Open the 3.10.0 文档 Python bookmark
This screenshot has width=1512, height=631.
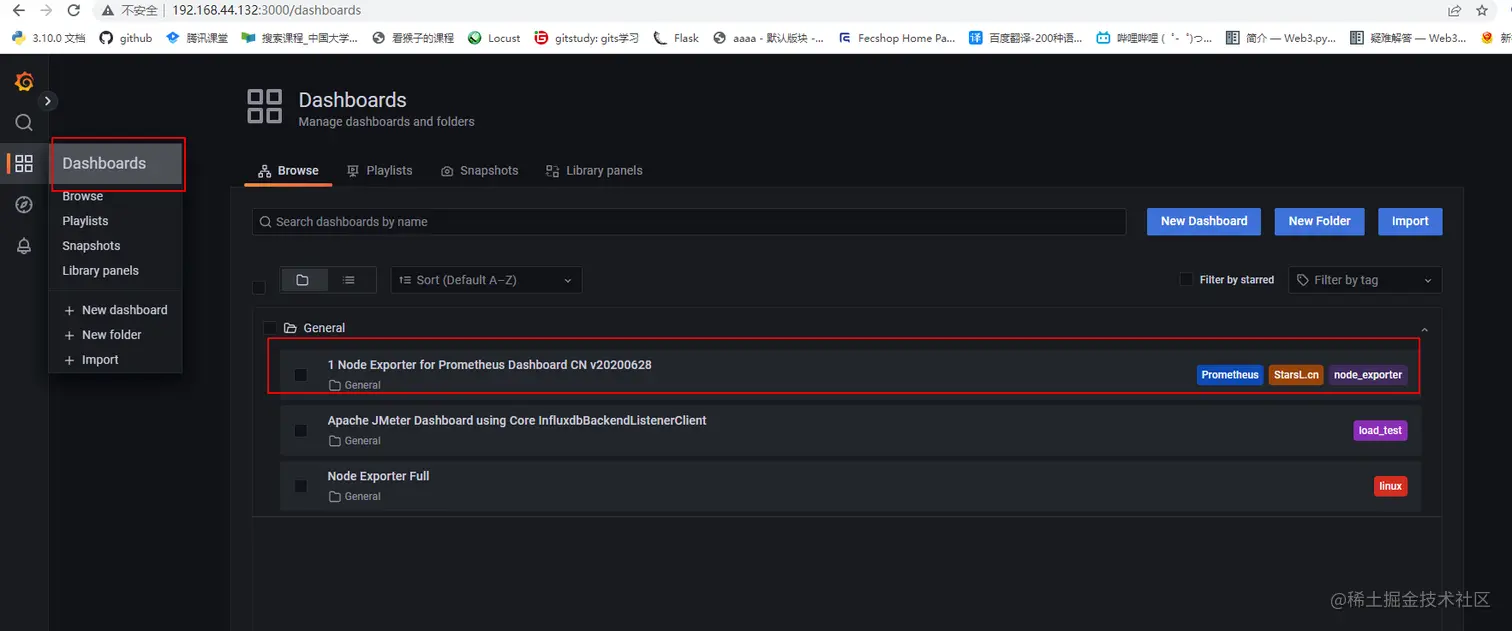tap(47, 38)
